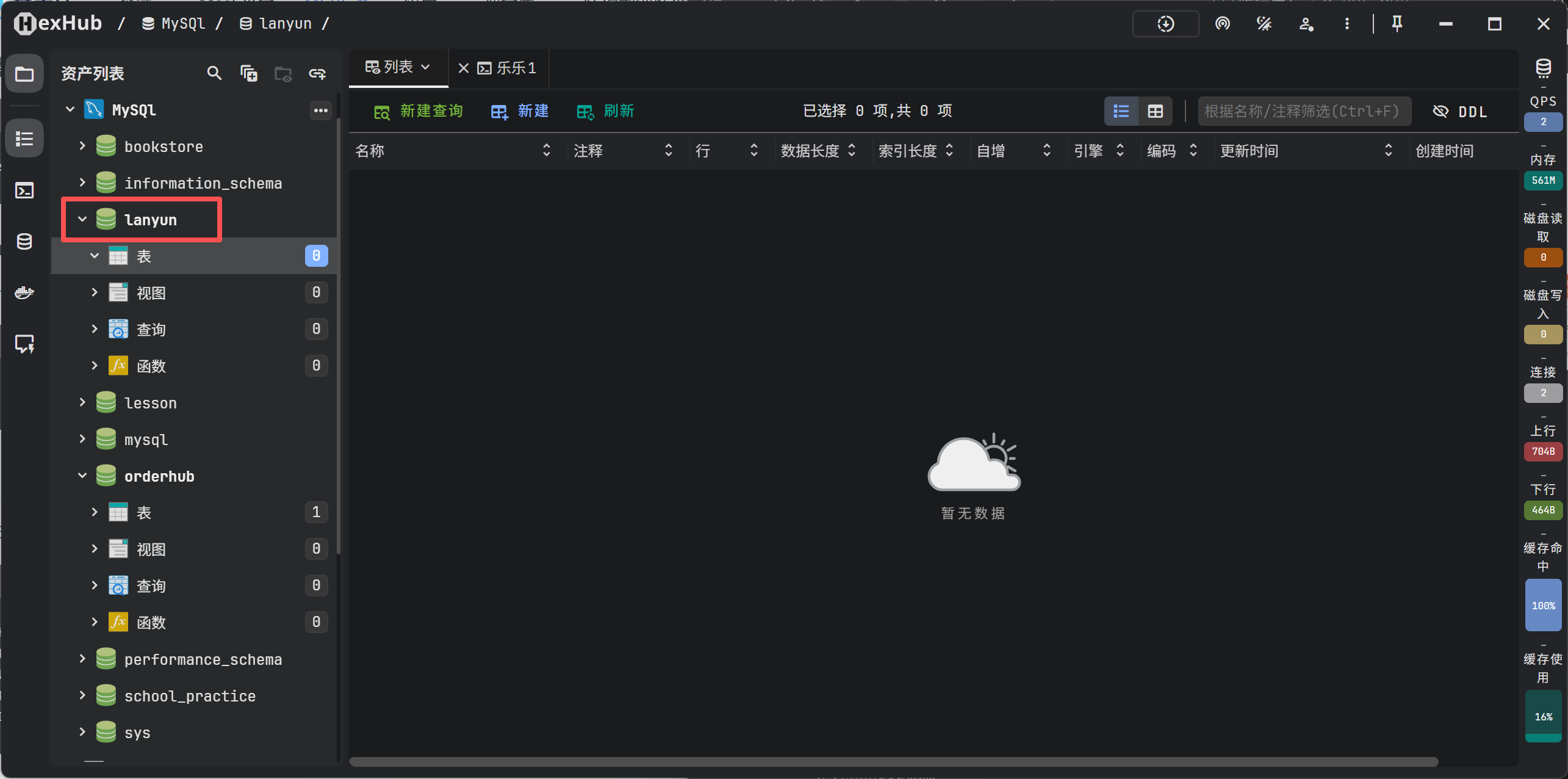Select the 视图 item under lanyun

(x=151, y=293)
